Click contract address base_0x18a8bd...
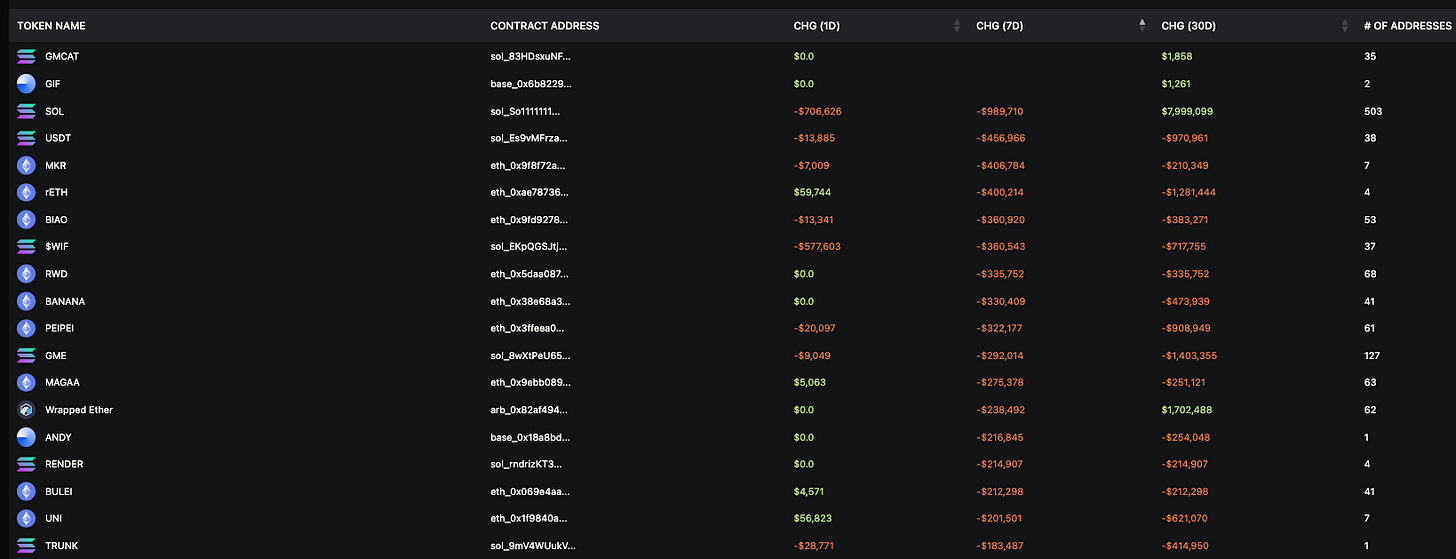This screenshot has width=1456, height=559. pos(531,437)
